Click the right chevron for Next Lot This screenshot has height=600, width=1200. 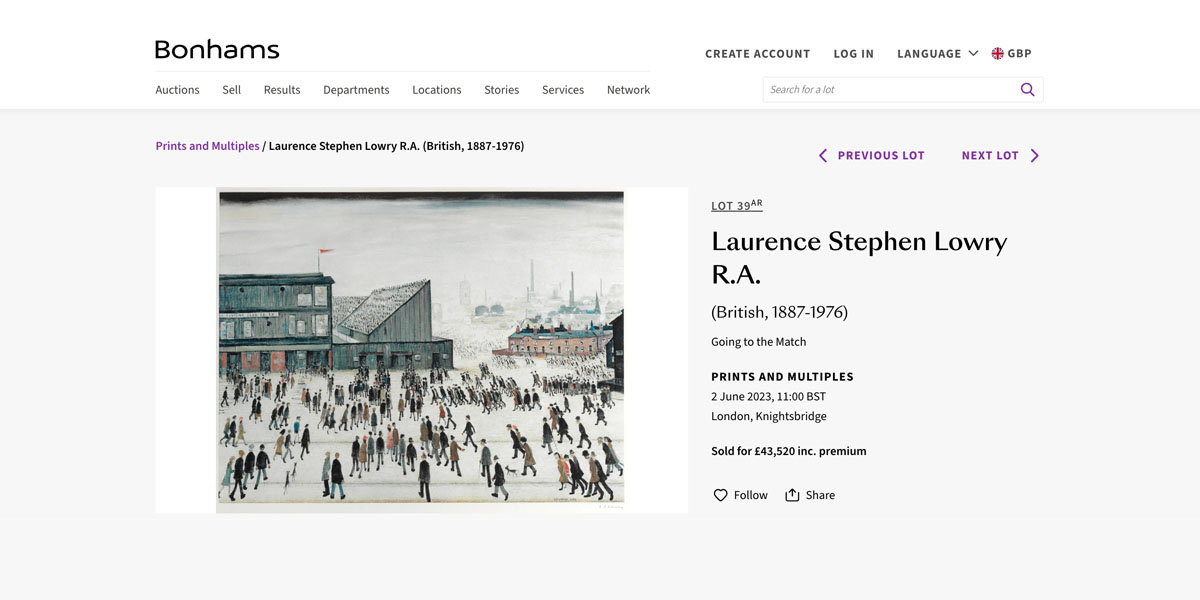(x=1035, y=156)
